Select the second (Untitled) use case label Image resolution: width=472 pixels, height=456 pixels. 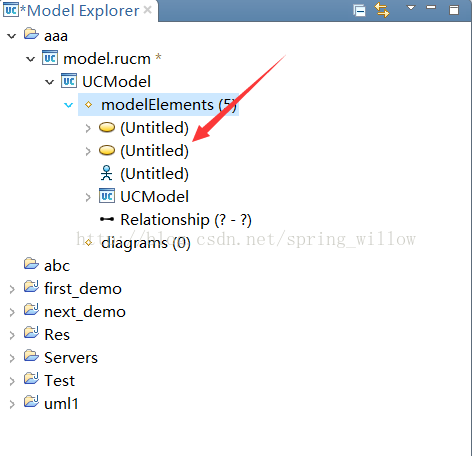[154, 151]
